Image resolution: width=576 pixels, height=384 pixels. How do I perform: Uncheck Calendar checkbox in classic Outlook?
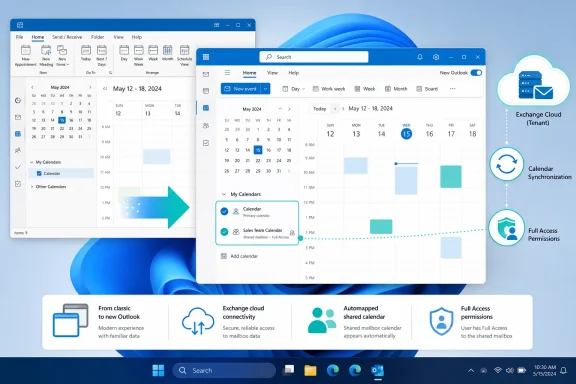[39, 173]
